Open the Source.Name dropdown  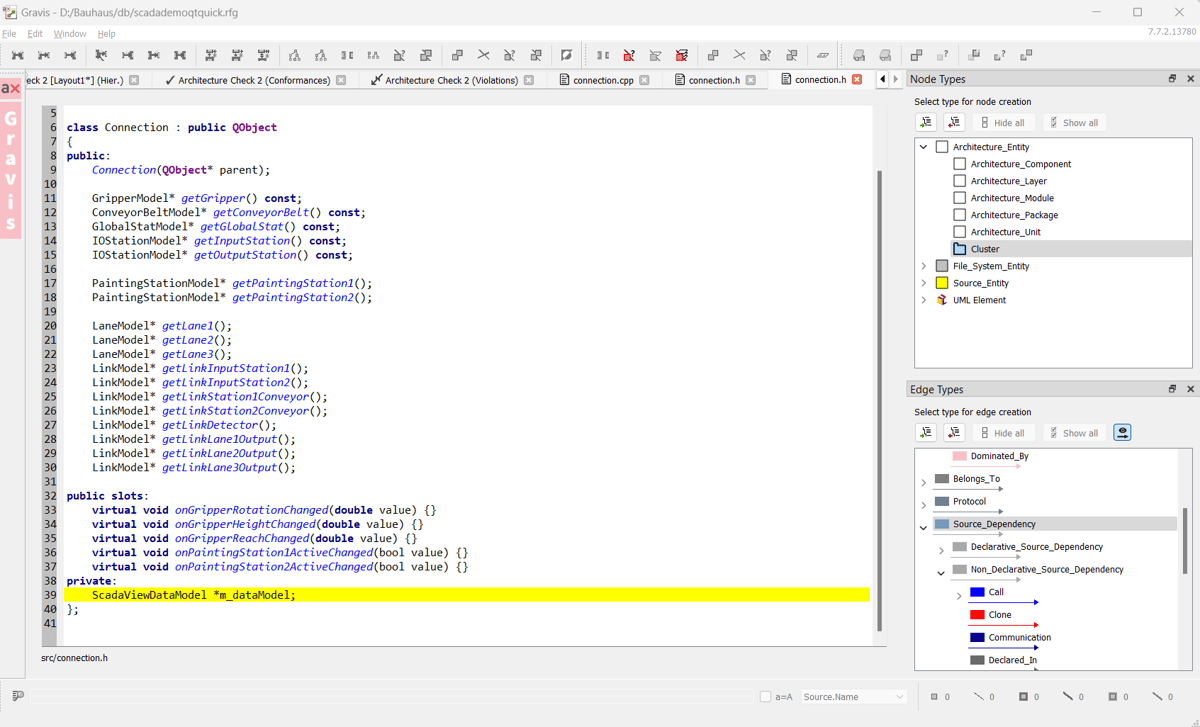pyautogui.click(x=853, y=697)
